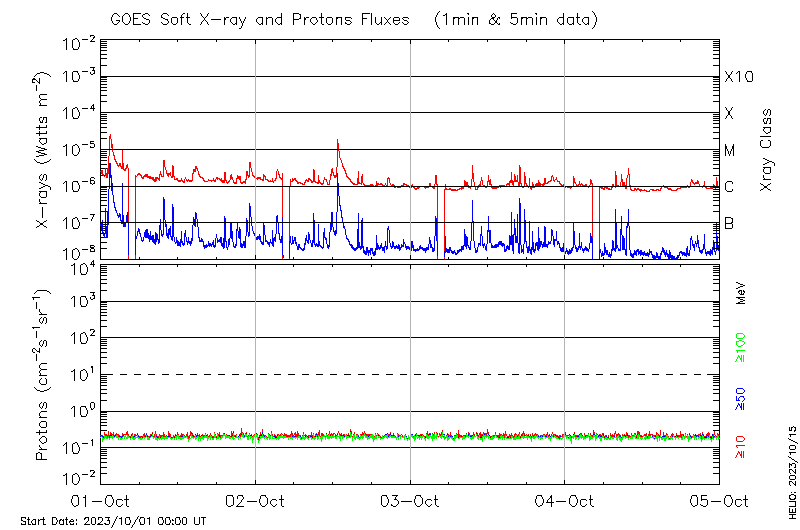
Task: Click the C class label on right axis
Action: (730, 187)
